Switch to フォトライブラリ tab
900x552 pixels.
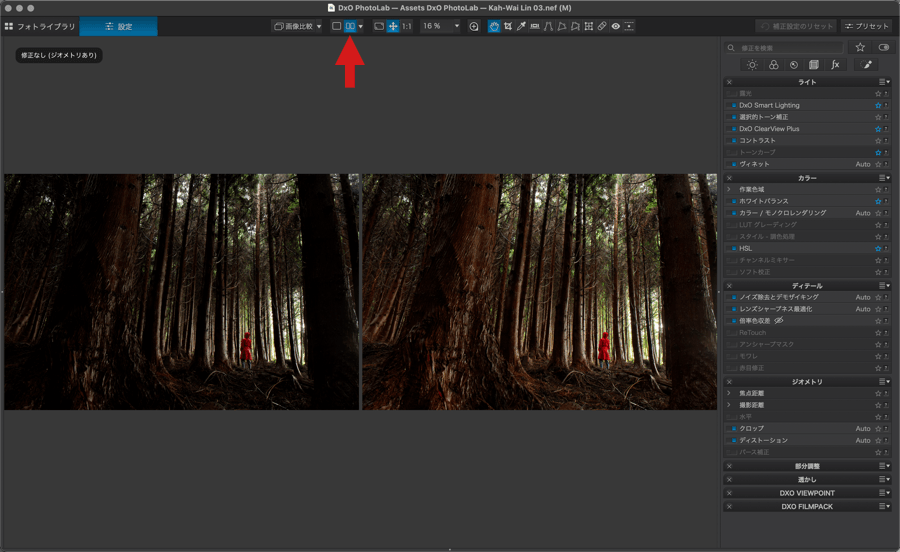pyautogui.click(x=40, y=26)
